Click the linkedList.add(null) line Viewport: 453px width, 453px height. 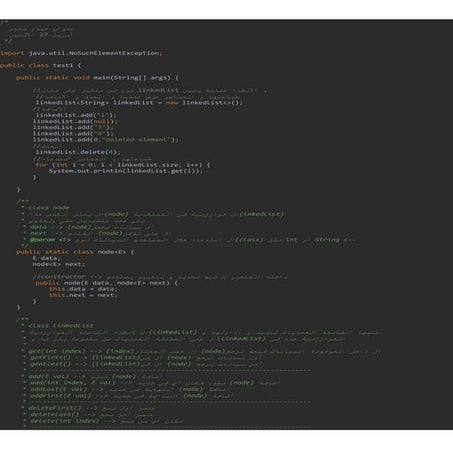pos(75,121)
